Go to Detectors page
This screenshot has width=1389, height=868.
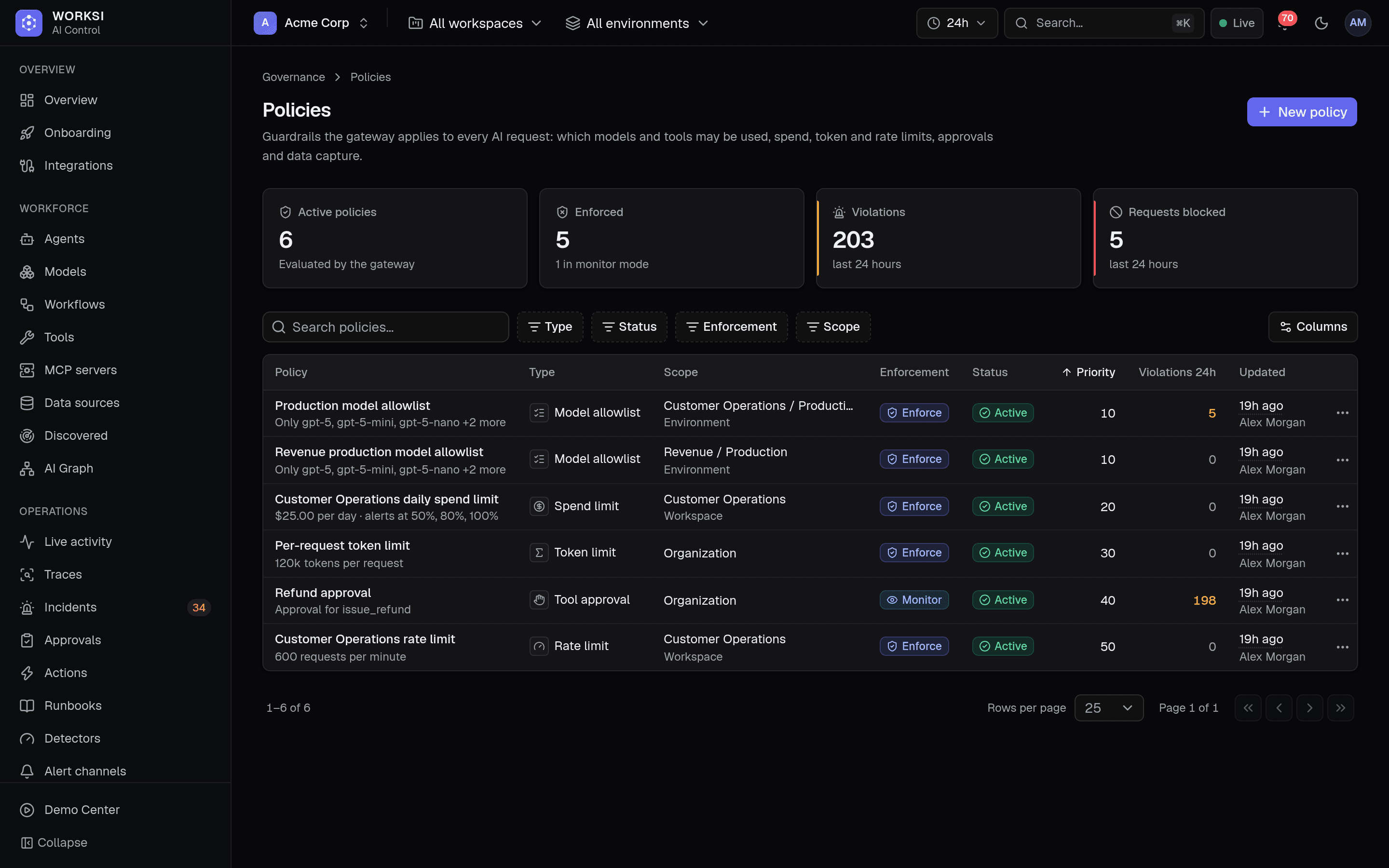point(115,738)
